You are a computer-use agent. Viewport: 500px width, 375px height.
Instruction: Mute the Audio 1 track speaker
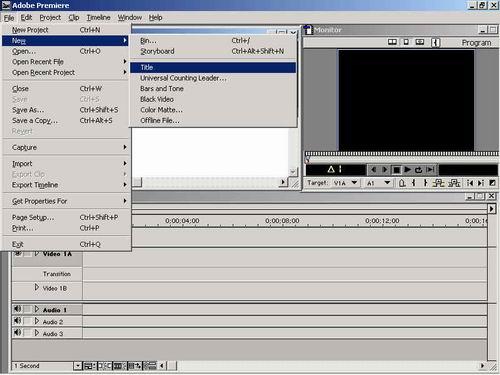click(17, 309)
